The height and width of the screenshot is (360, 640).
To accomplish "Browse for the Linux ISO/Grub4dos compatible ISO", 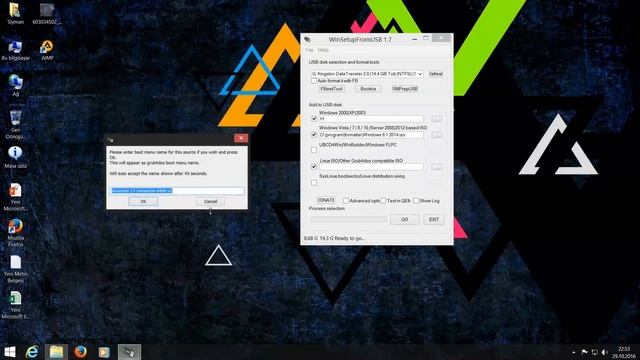I will pyautogui.click(x=436, y=167).
